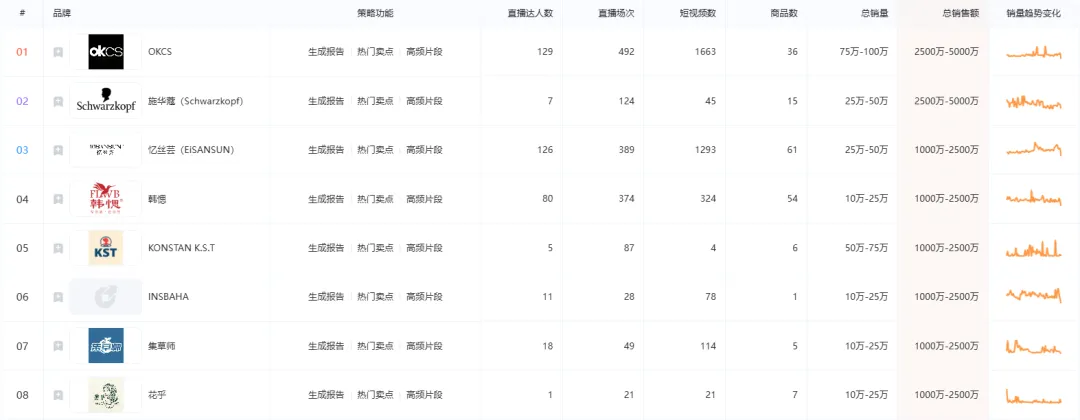Bookmark the 韩愢 brand row

(x=59, y=199)
